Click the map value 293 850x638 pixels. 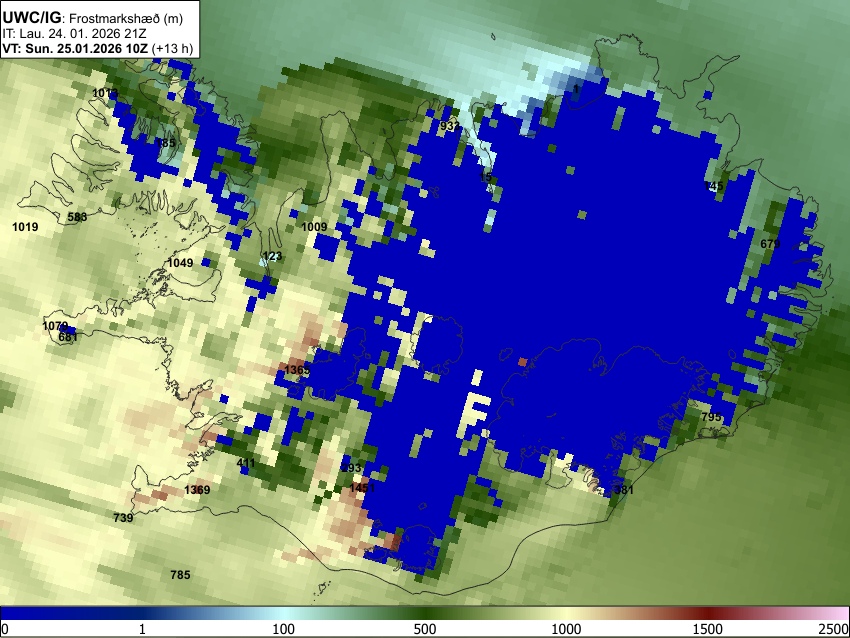pyautogui.click(x=351, y=468)
